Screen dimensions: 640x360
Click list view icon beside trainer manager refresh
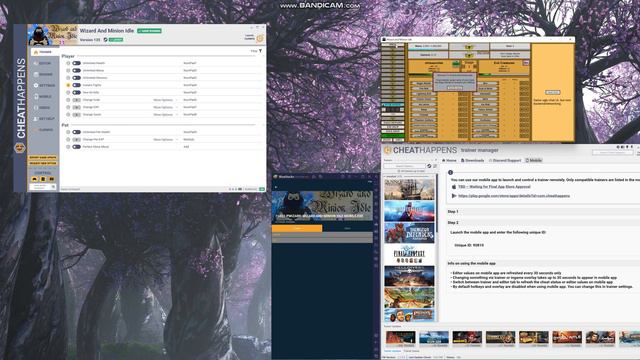435,166
